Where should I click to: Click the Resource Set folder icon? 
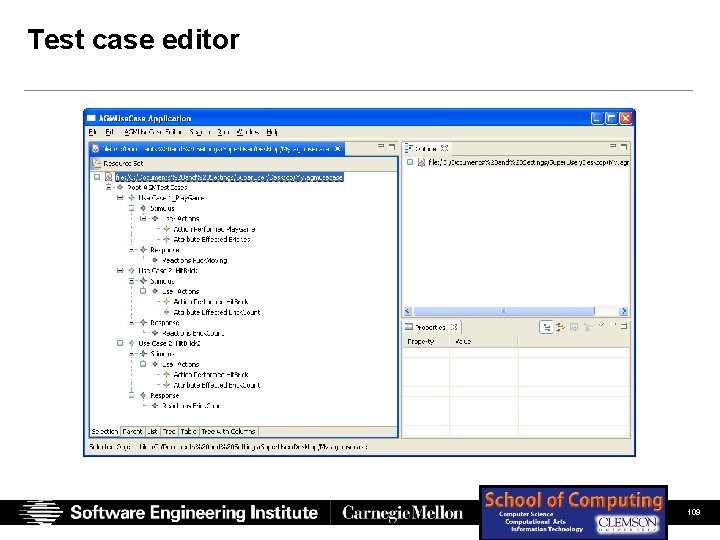click(x=97, y=163)
